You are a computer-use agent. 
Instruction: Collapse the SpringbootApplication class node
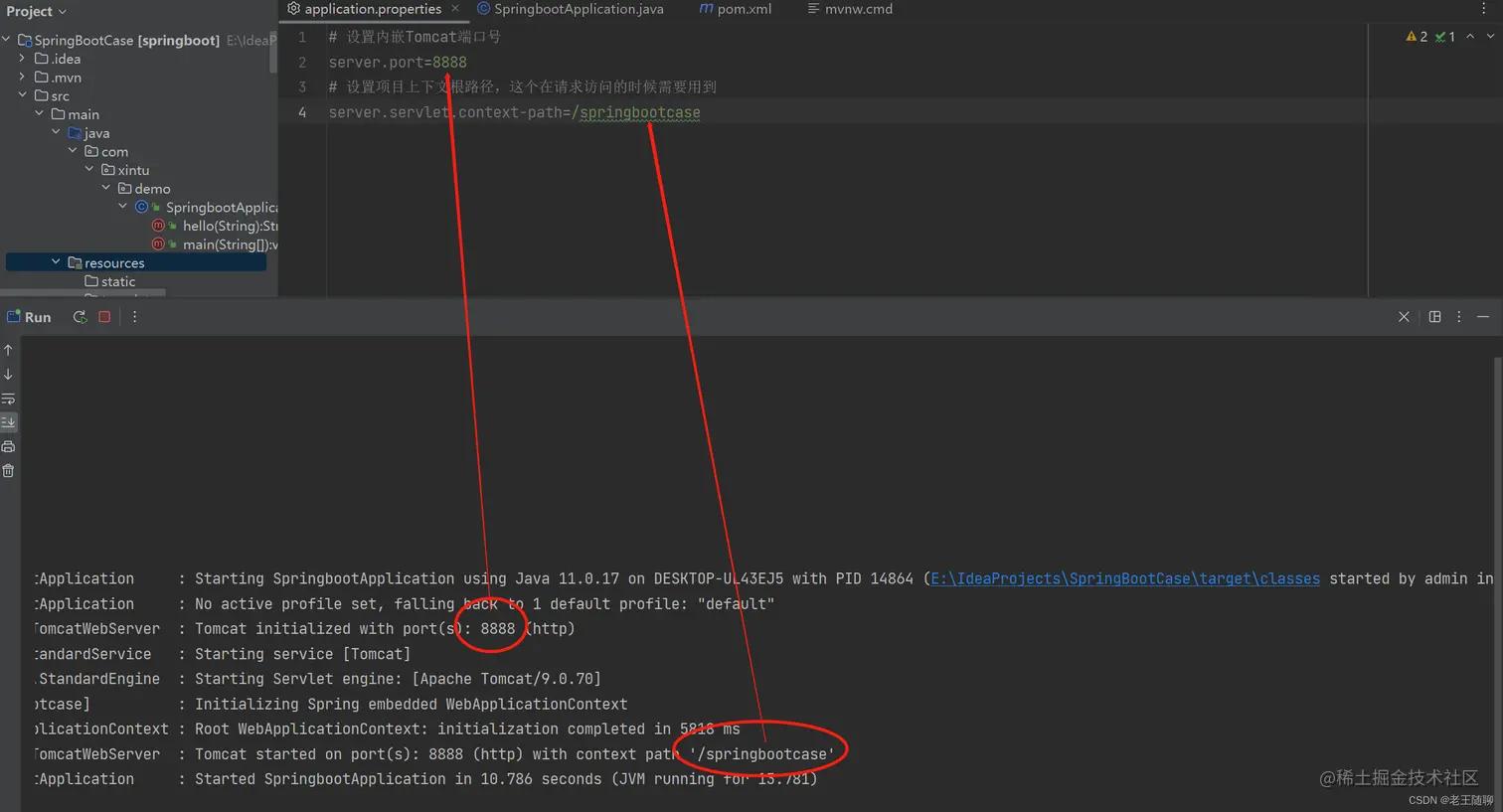click(122, 207)
